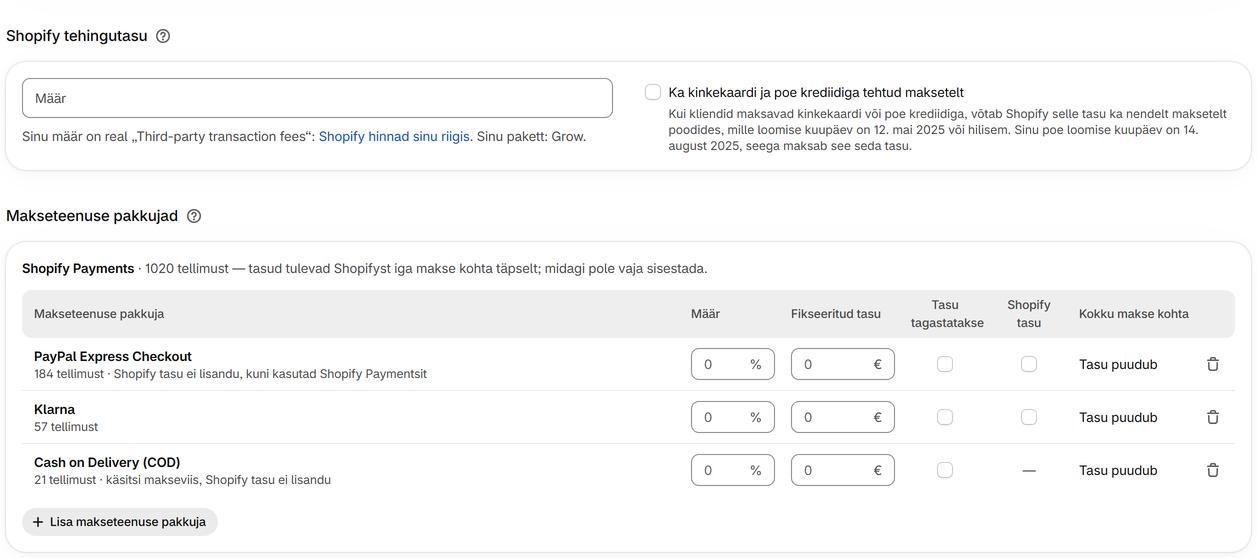The width and height of the screenshot is (1257, 558).
Task: Focus the fixed fee euro field for Cash on Delivery
Action: 843,470
